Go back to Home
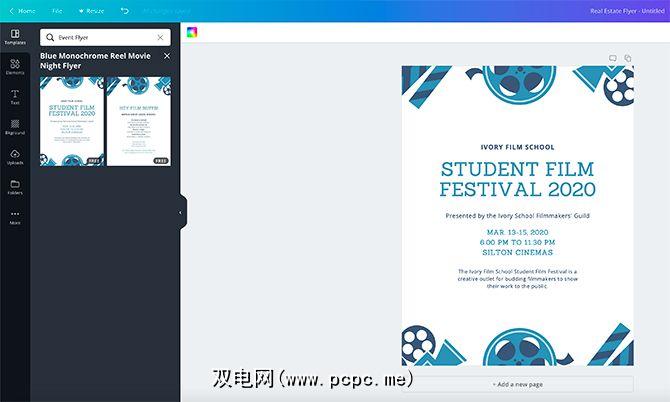 pyautogui.click(x=23, y=11)
